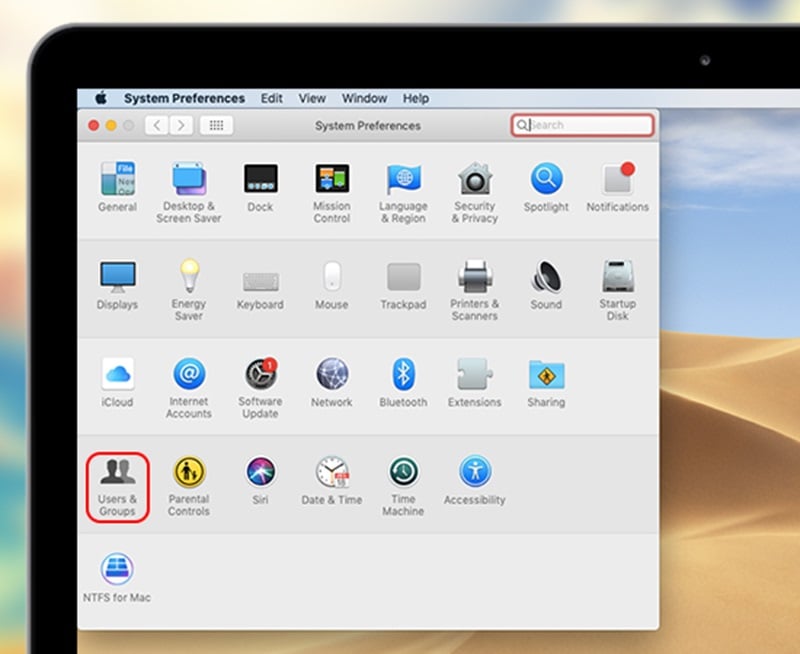Open Parental Controls settings

[x=189, y=476]
